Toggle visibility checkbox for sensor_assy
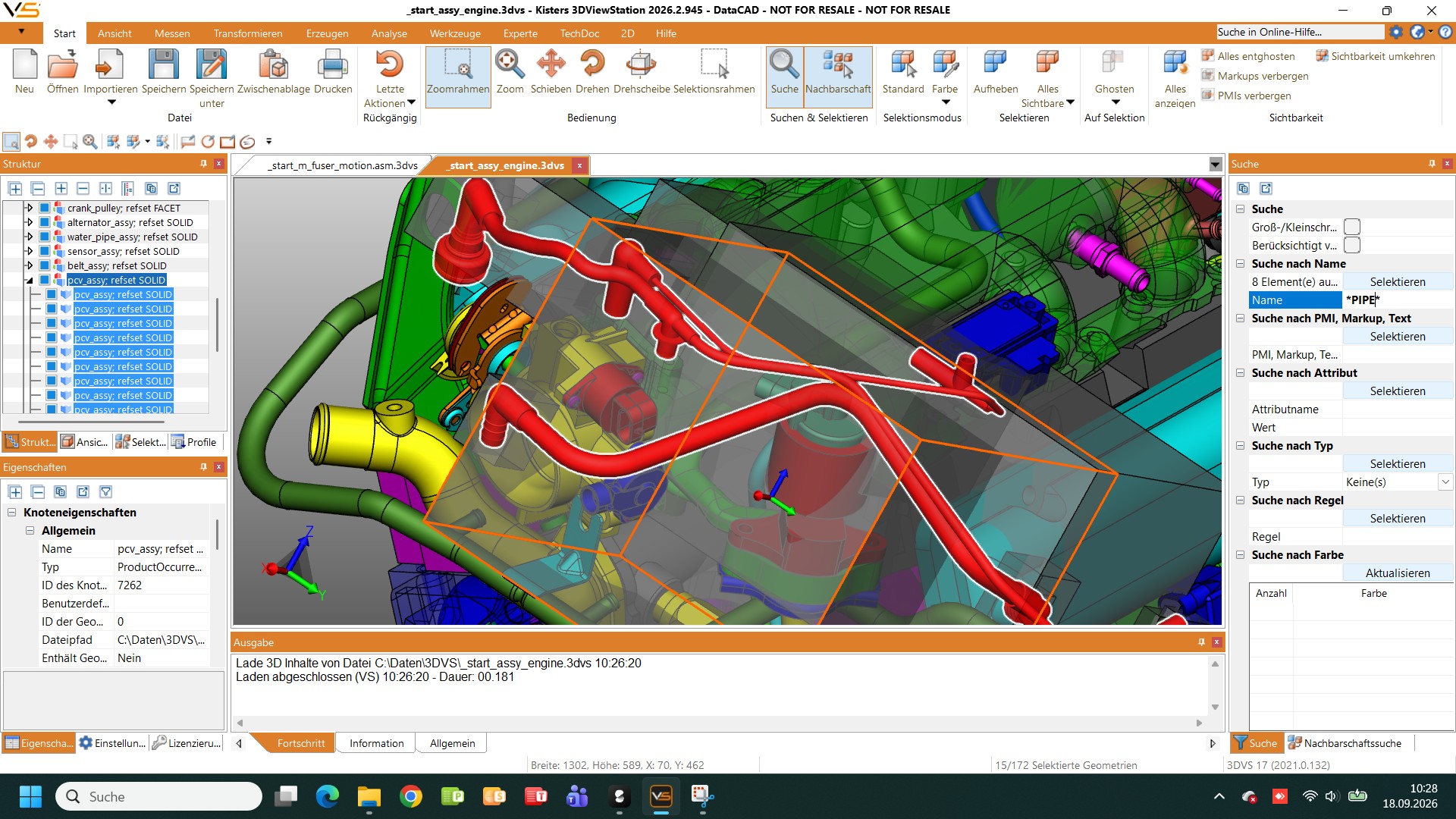1456x819 pixels. (45, 251)
